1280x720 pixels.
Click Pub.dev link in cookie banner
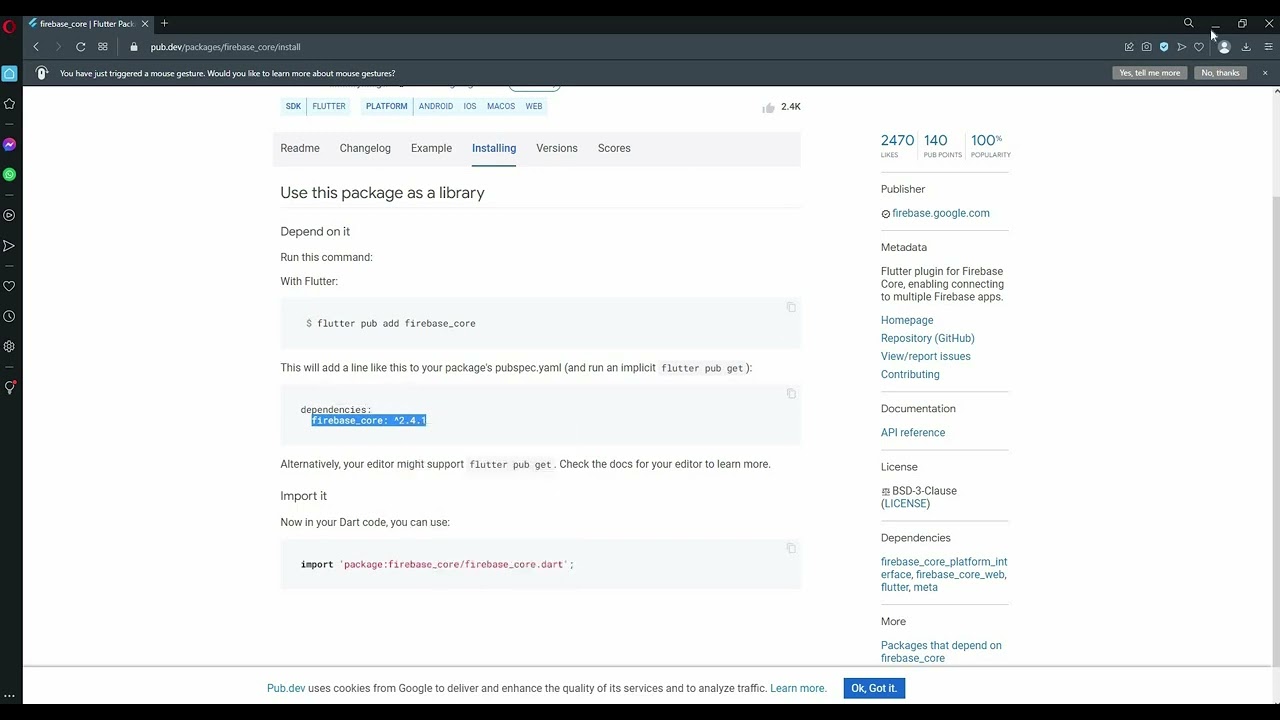click(x=286, y=688)
